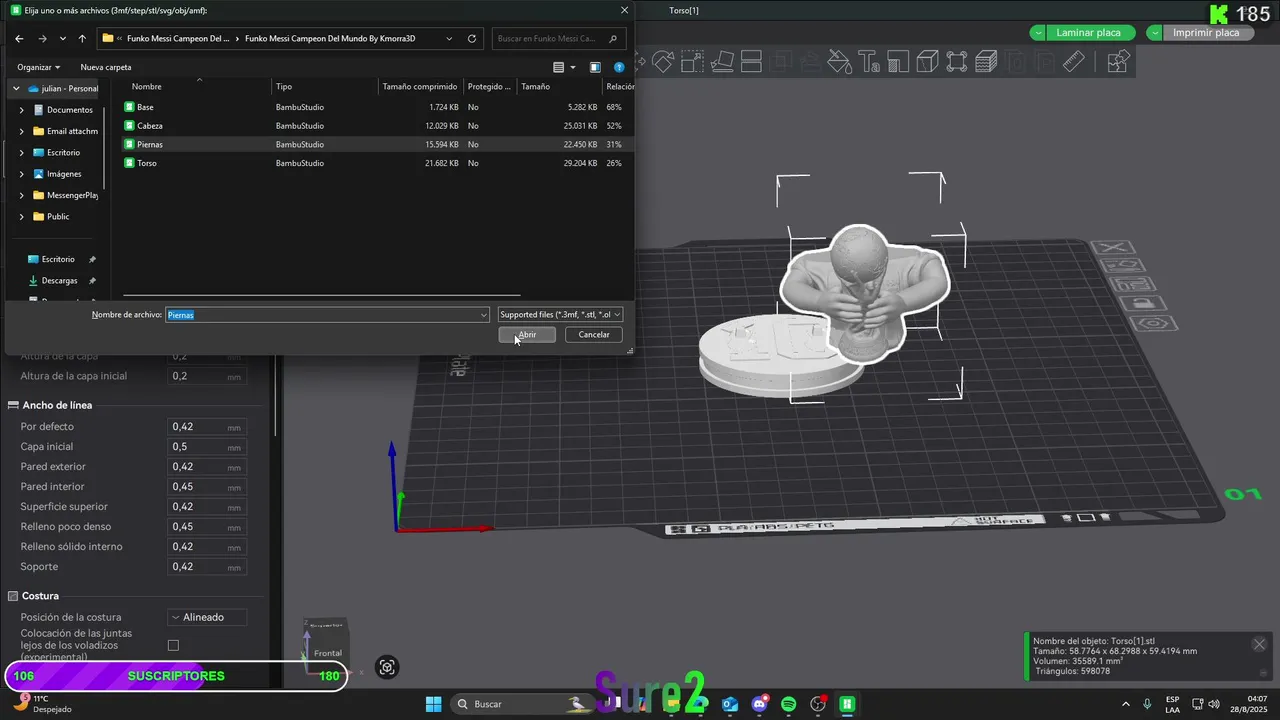
Task: Sort by Protegido column header
Action: (x=489, y=86)
